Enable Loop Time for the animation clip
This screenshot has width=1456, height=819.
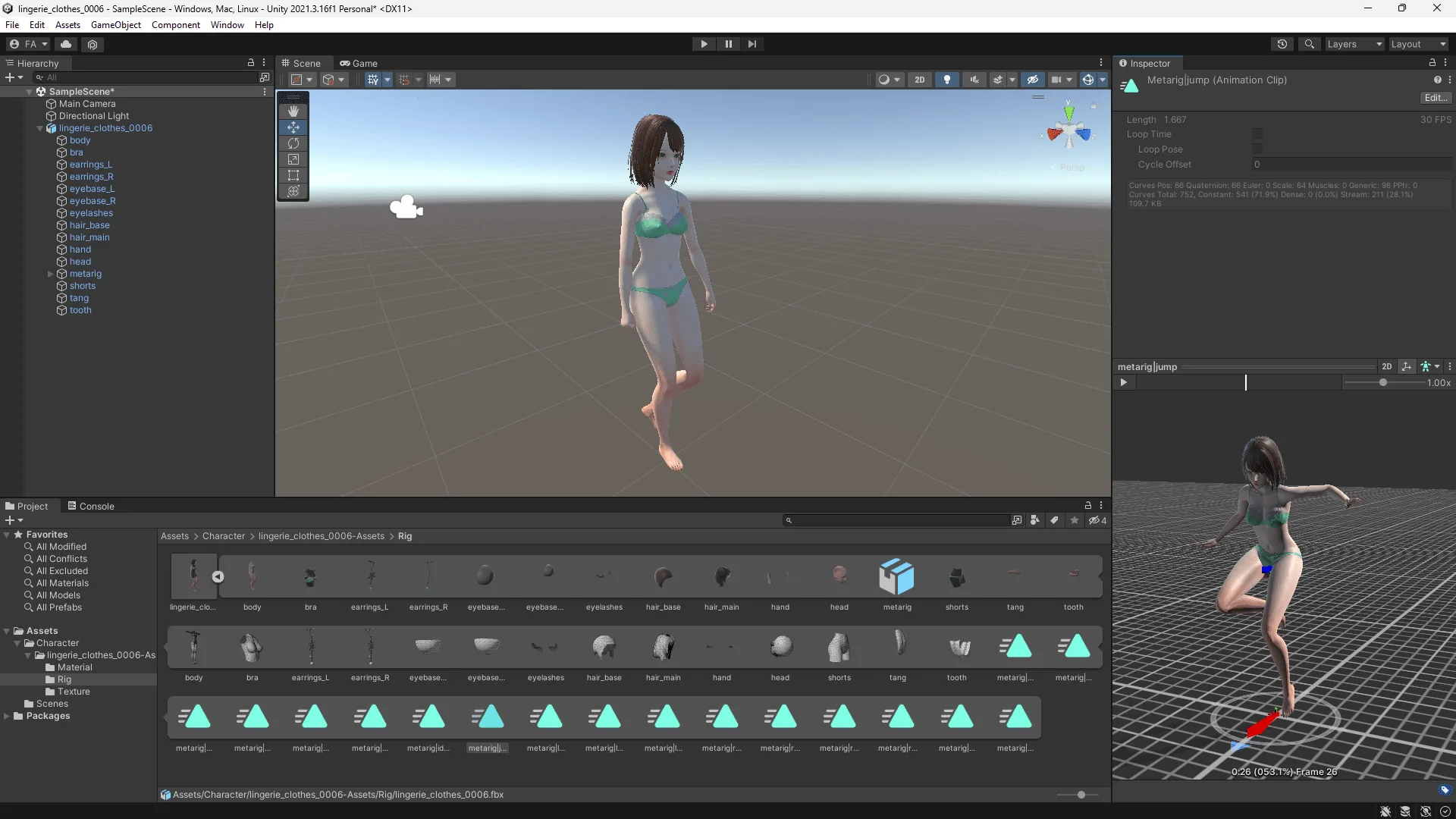click(1257, 134)
